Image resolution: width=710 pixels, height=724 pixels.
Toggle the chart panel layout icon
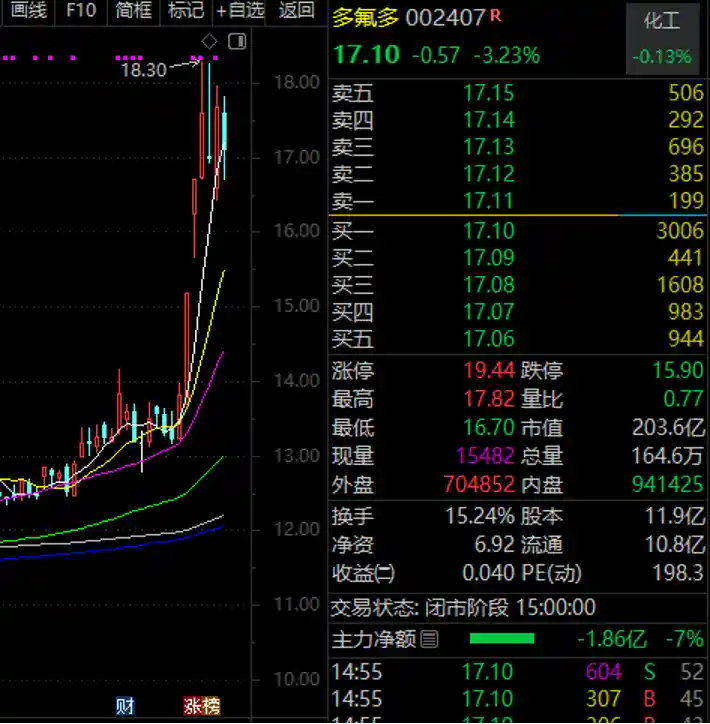point(237,41)
